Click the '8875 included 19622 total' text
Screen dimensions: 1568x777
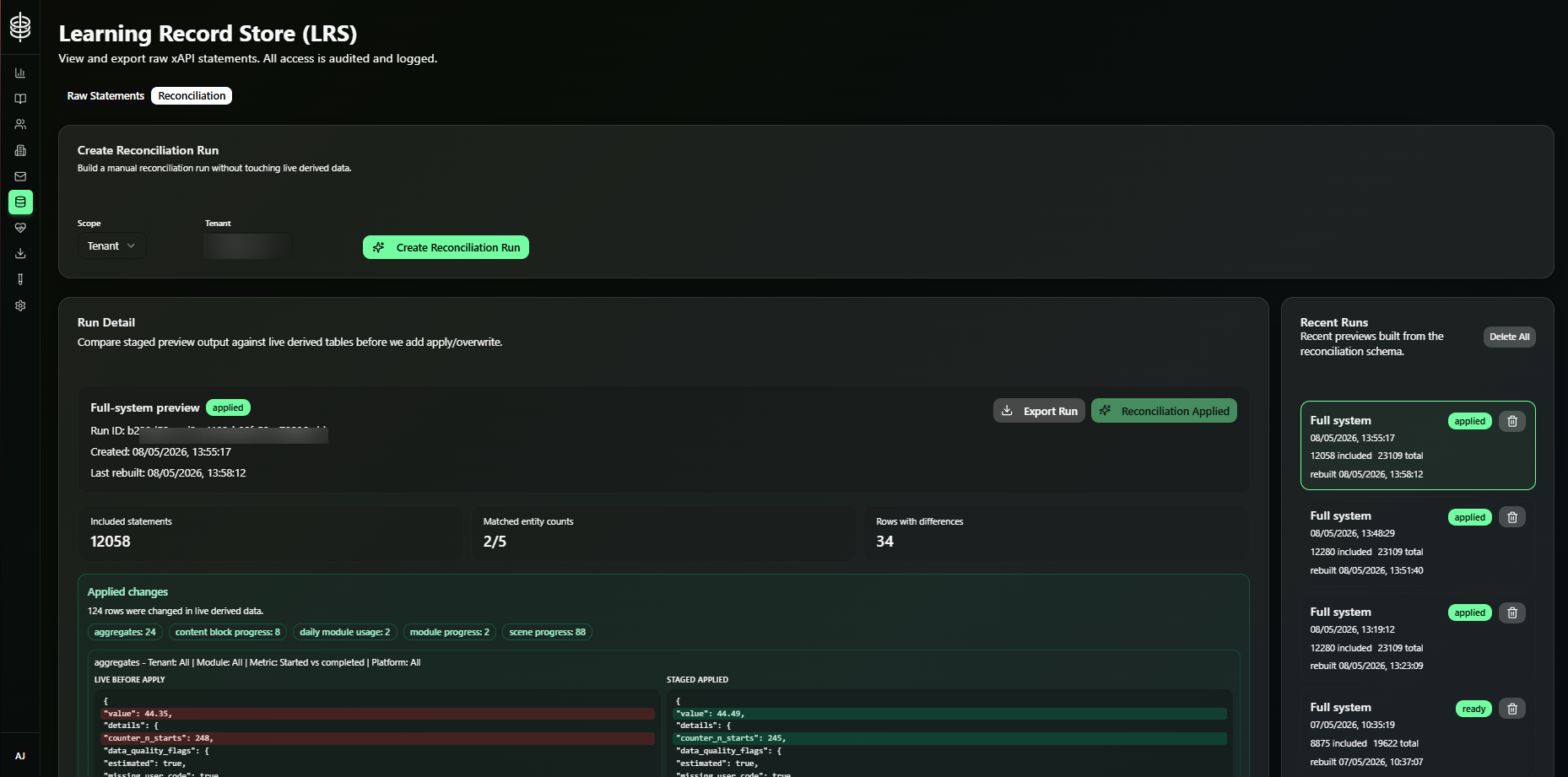pyautogui.click(x=1364, y=743)
